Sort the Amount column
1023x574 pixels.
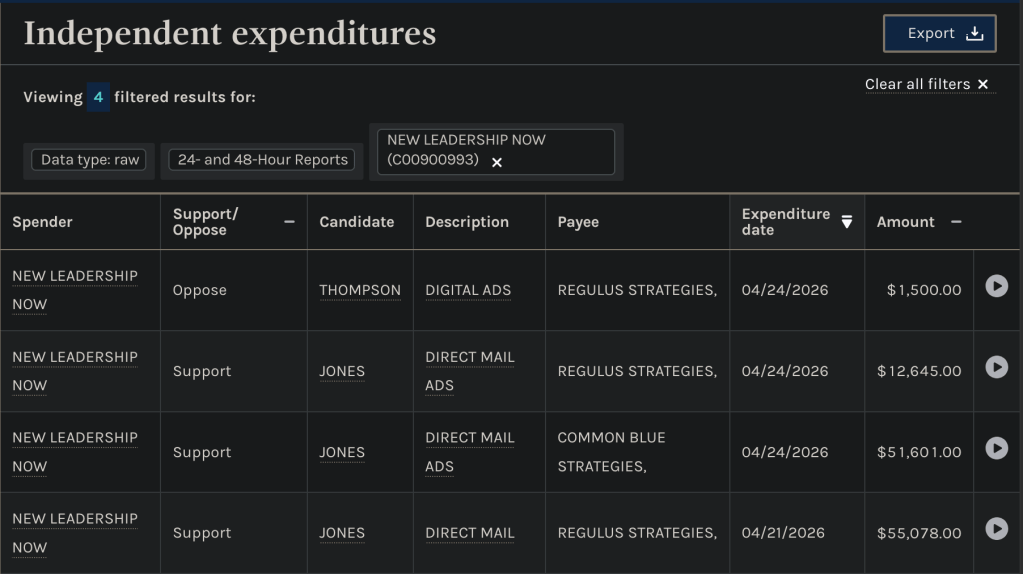[x=956, y=222]
